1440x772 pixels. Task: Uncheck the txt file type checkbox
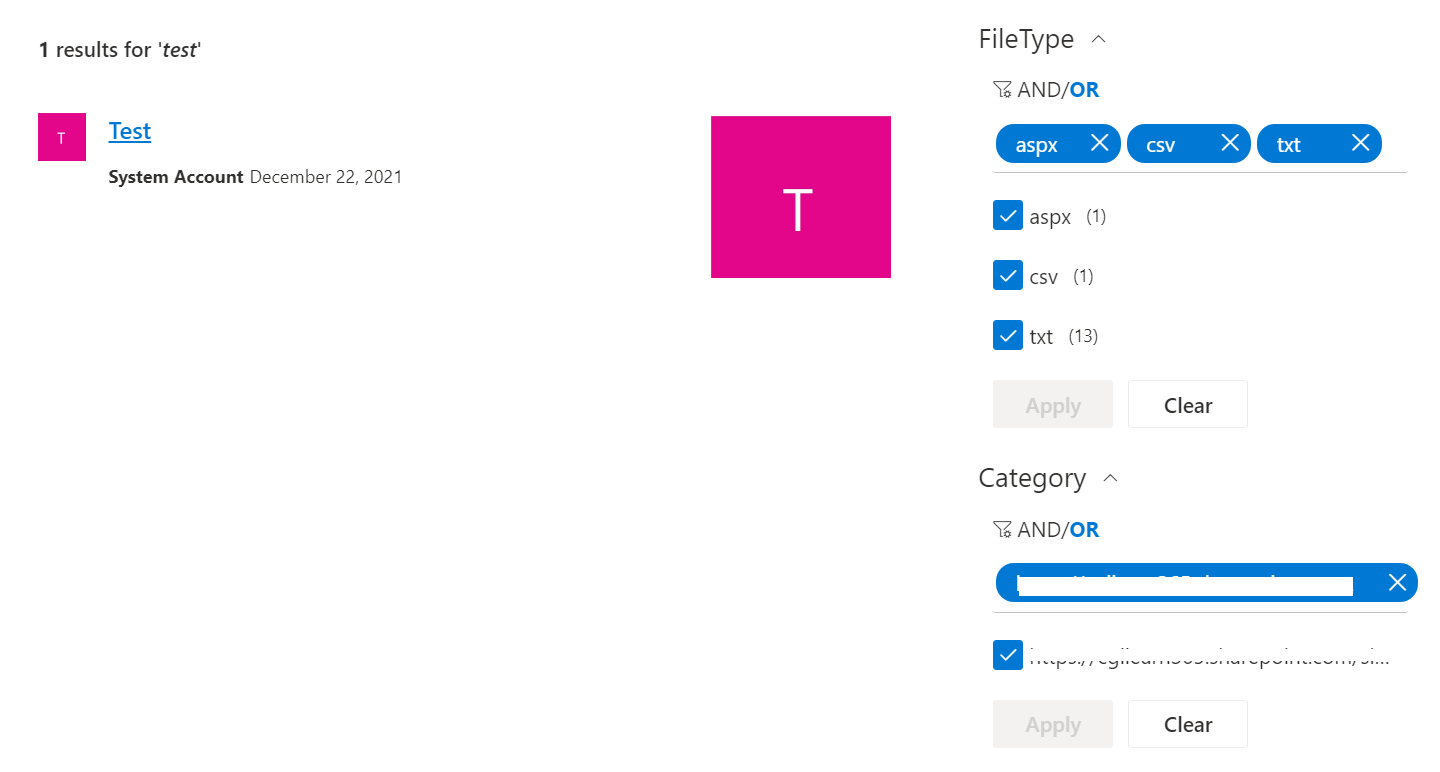tap(1008, 335)
